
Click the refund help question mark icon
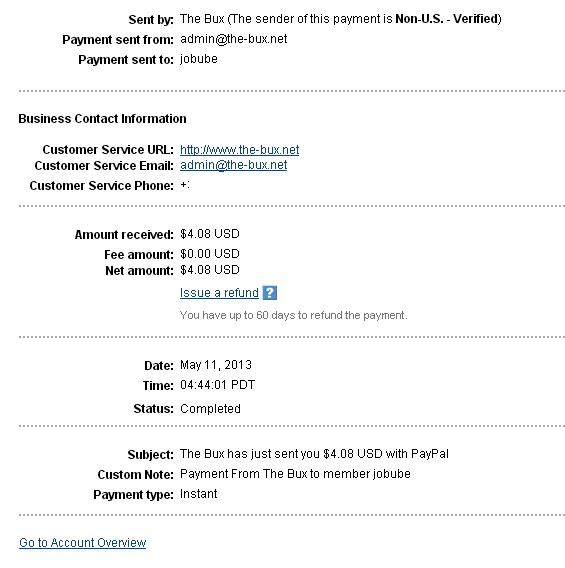click(x=270, y=293)
